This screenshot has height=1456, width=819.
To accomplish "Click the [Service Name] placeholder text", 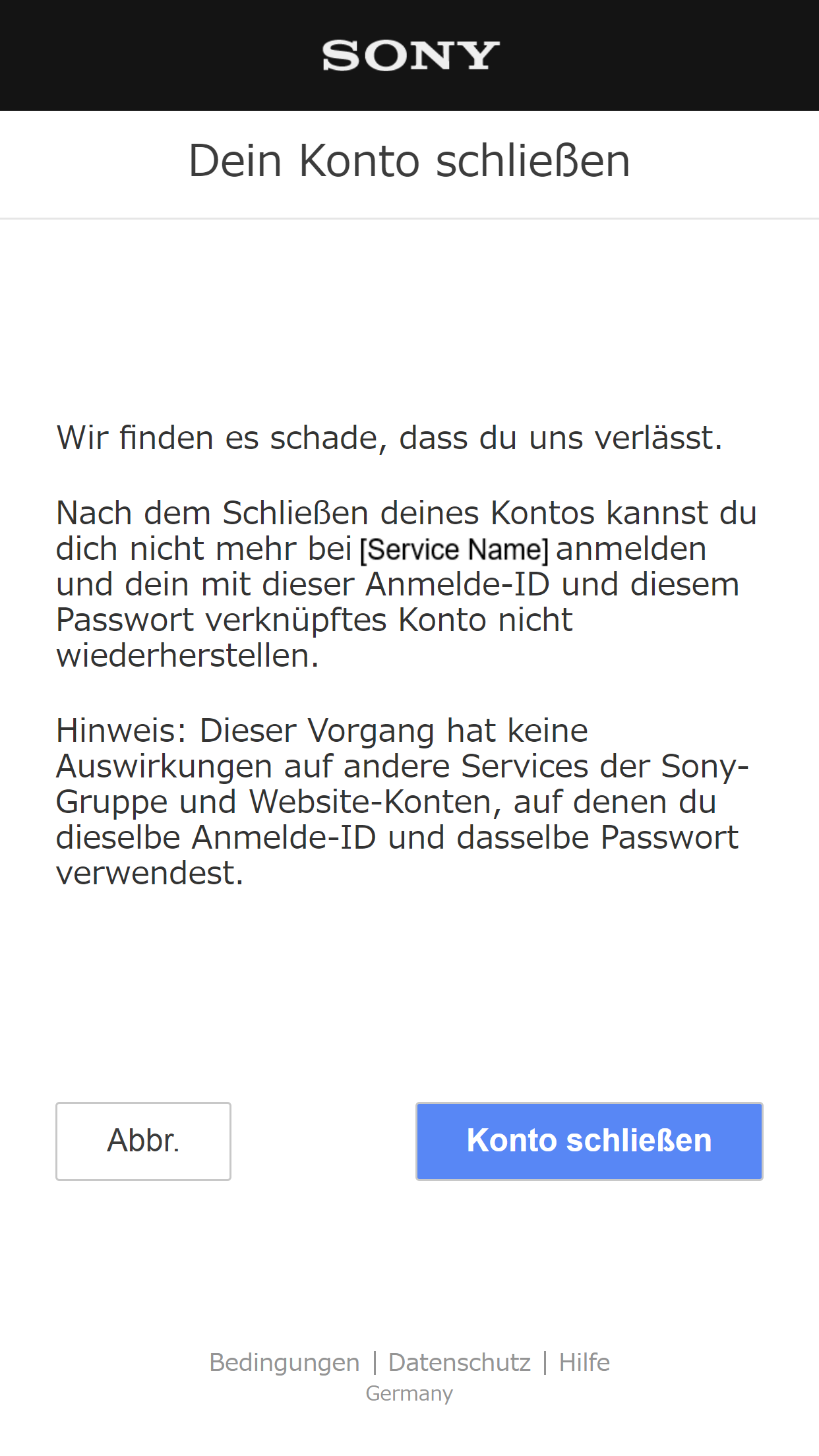I will click(454, 550).
